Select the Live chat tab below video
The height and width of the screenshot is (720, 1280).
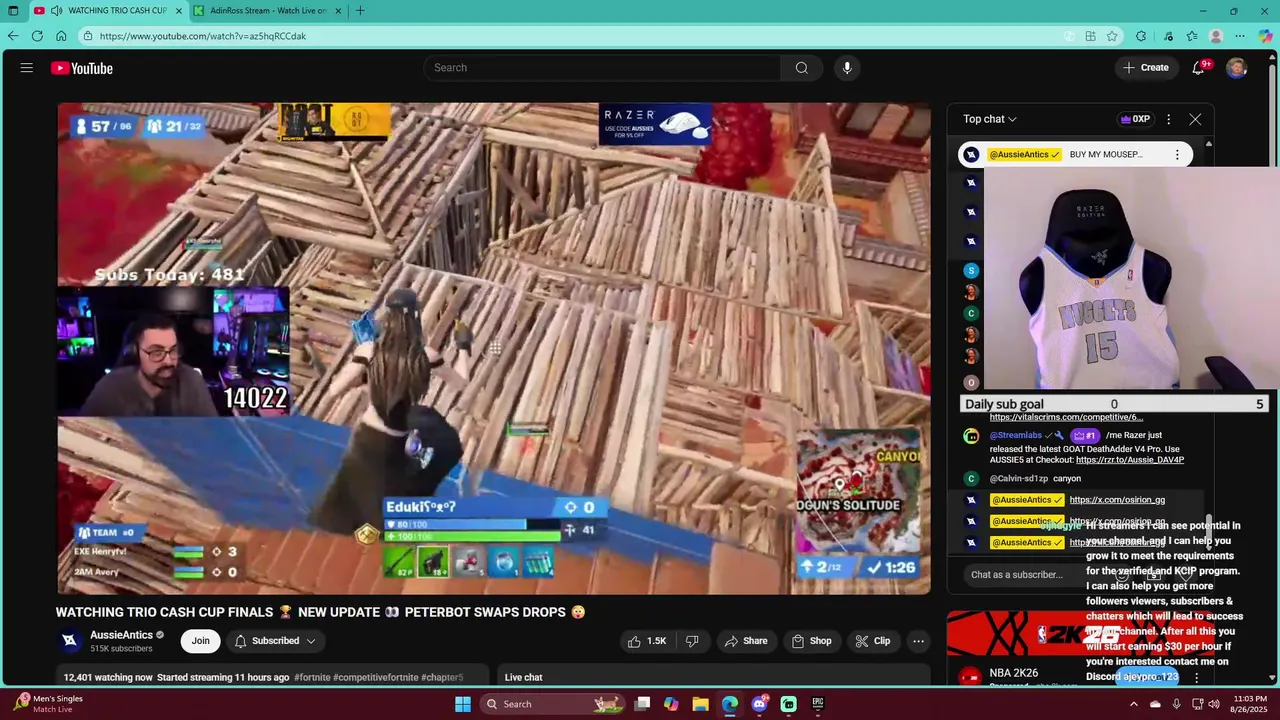click(523, 678)
